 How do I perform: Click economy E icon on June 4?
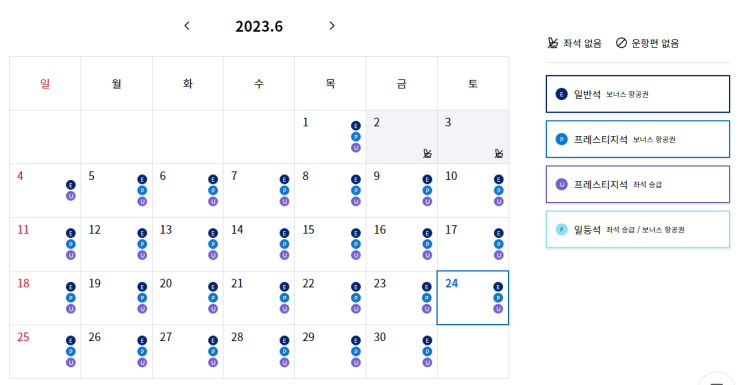(x=71, y=185)
